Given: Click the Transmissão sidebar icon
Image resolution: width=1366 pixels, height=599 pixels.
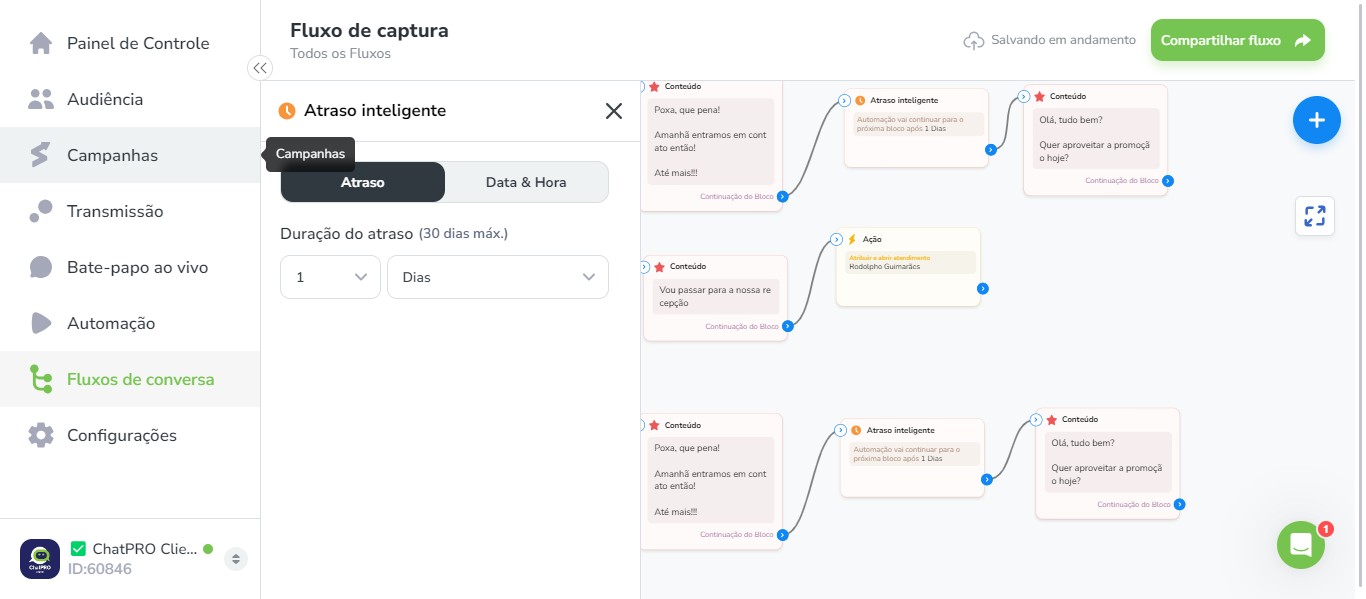Looking at the screenshot, I should pos(41,211).
